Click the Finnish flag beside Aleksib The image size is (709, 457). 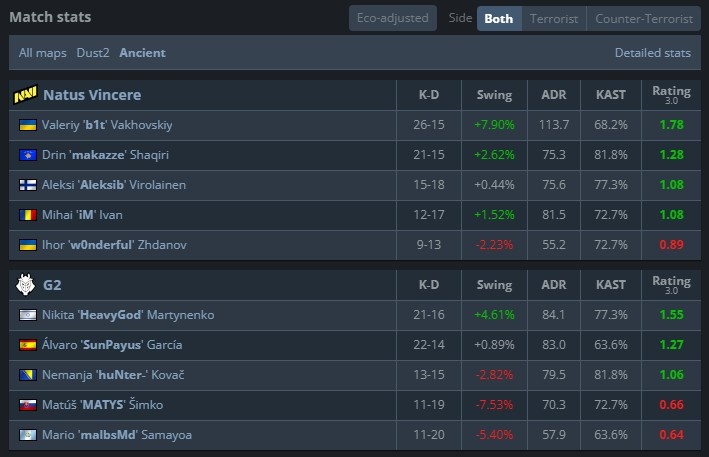click(x=28, y=185)
